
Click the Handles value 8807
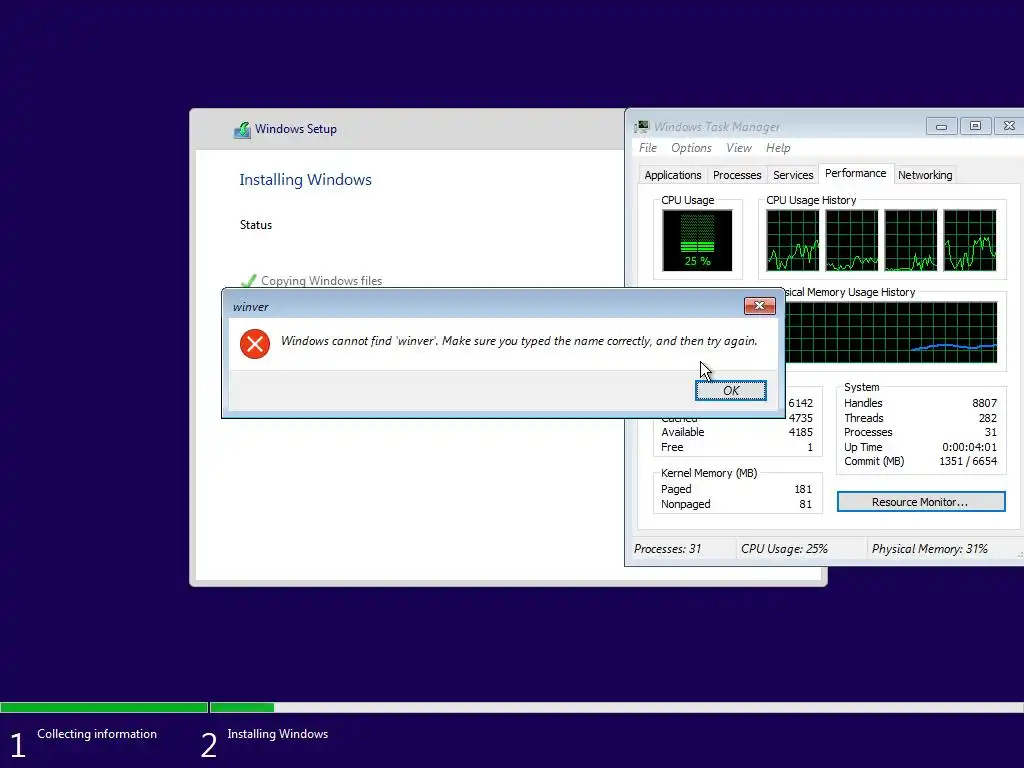[x=984, y=403]
